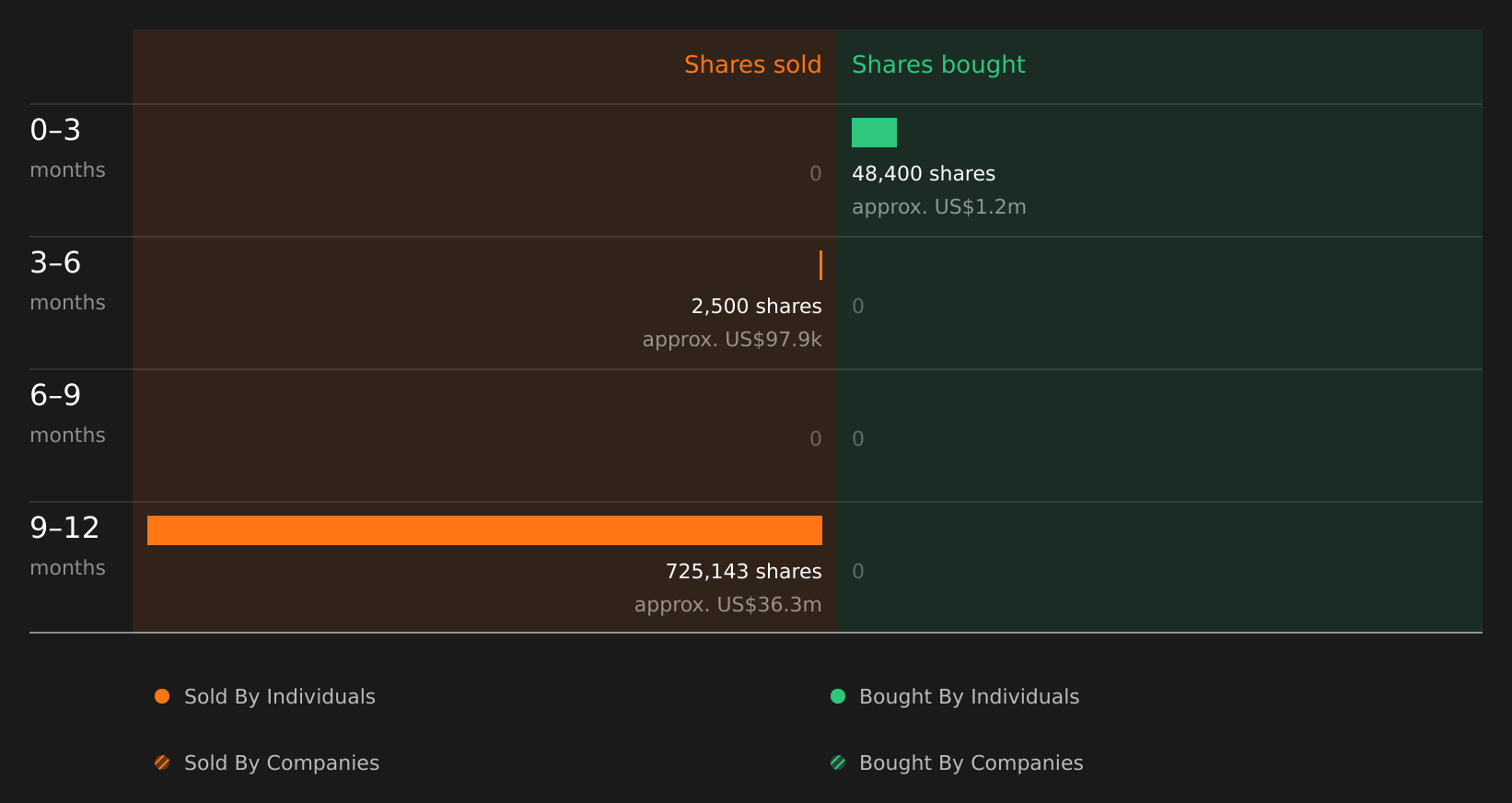
Task: Click the 6–9 months row label
Action: pyautogui.click(x=67, y=413)
